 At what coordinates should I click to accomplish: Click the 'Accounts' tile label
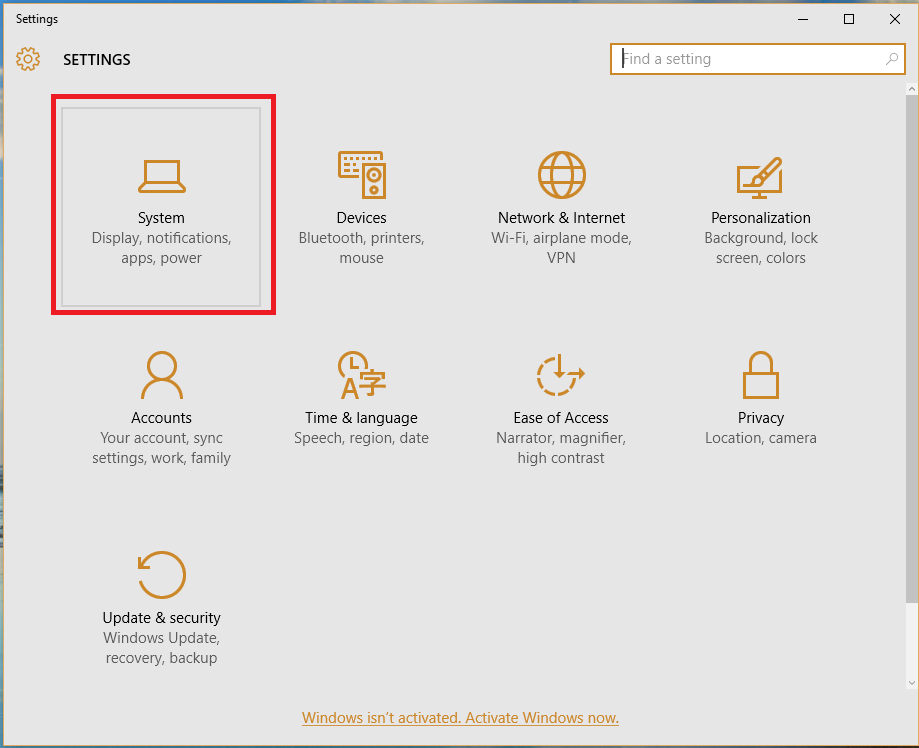161,418
